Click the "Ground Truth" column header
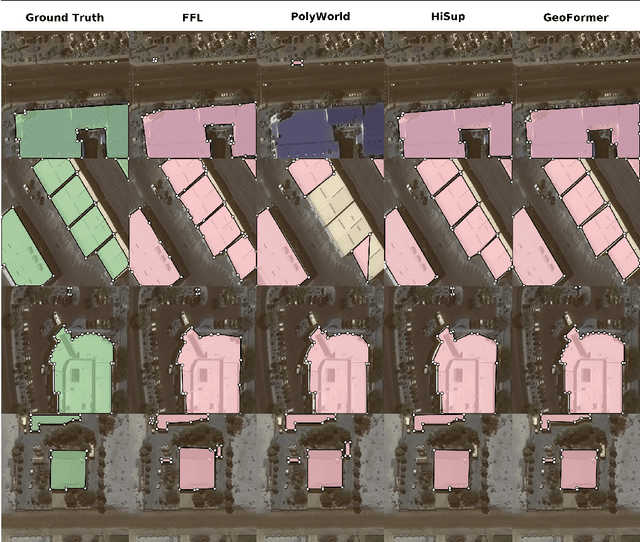 (x=64, y=18)
